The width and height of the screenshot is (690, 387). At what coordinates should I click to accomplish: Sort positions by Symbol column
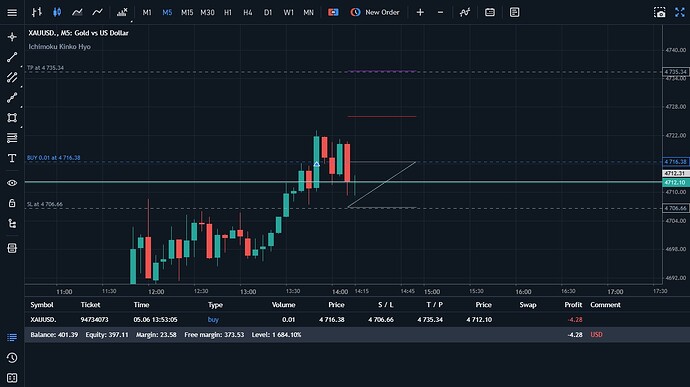[42, 305]
